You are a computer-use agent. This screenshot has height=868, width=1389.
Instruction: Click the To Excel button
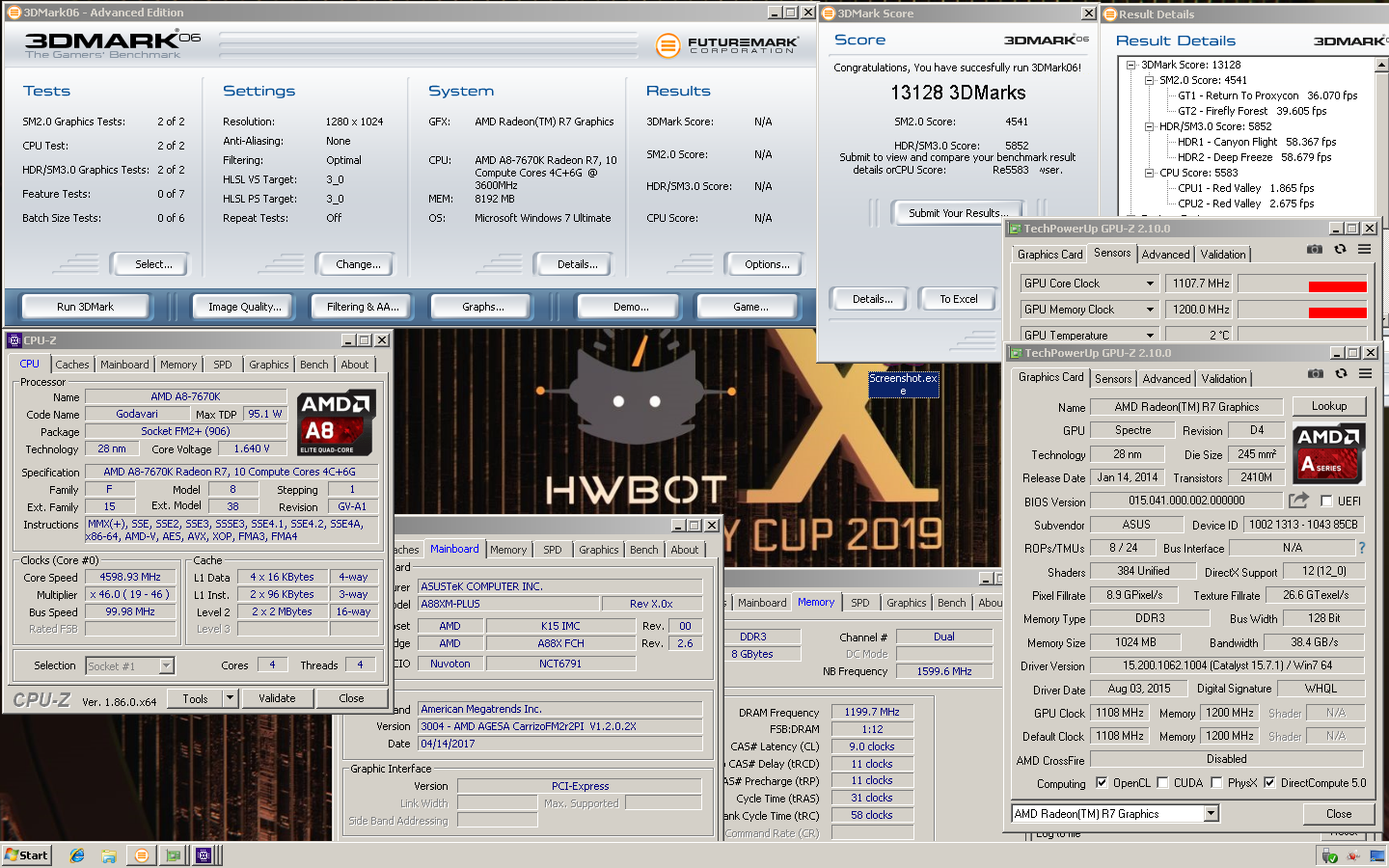click(x=959, y=299)
